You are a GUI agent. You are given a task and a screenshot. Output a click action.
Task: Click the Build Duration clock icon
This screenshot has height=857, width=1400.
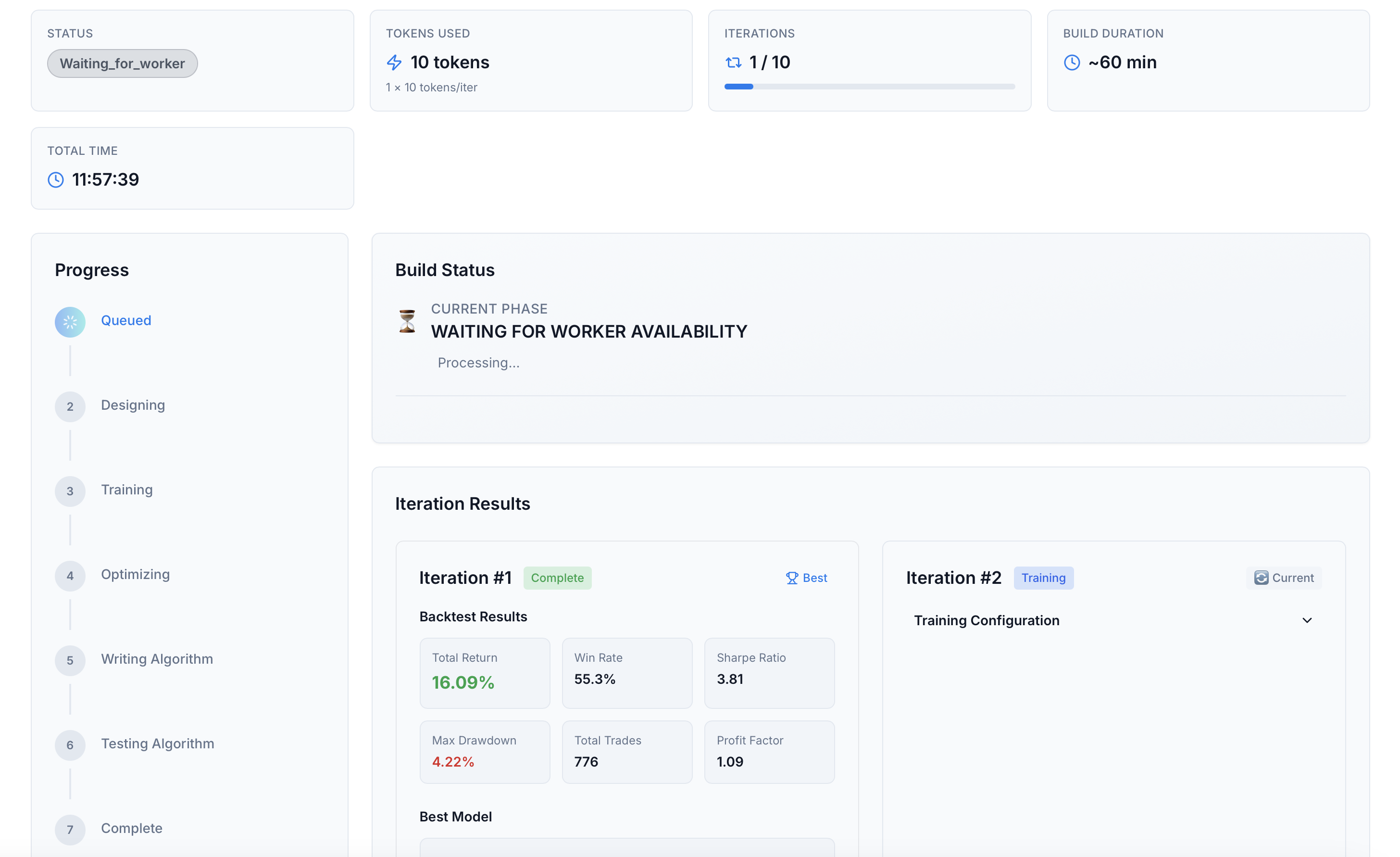click(x=1072, y=63)
